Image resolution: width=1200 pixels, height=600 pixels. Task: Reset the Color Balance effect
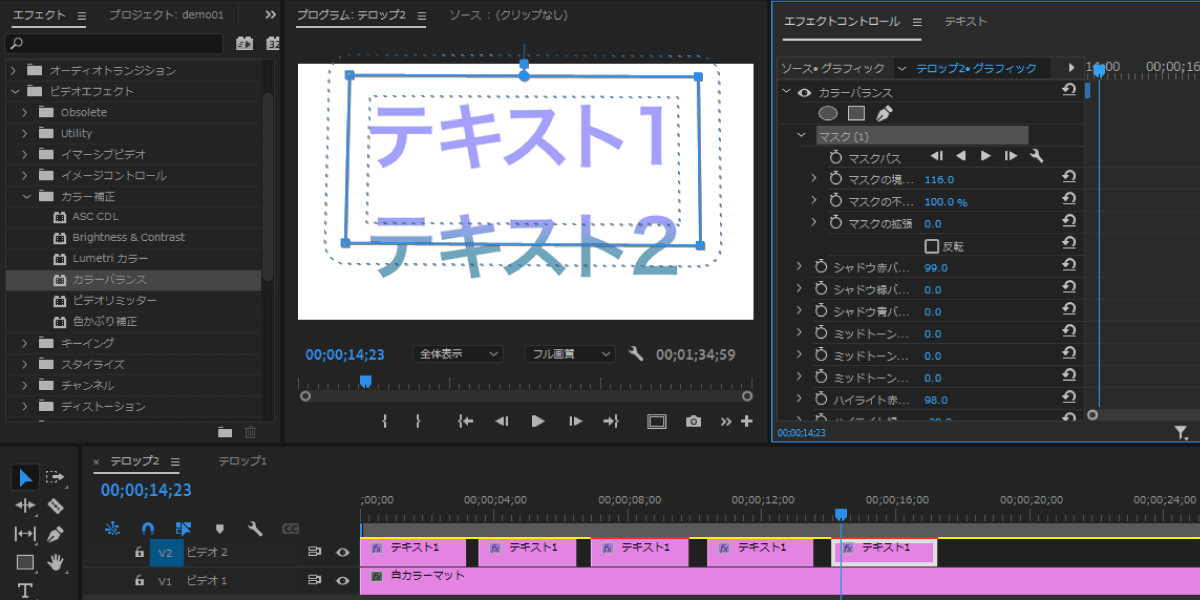(x=1069, y=91)
